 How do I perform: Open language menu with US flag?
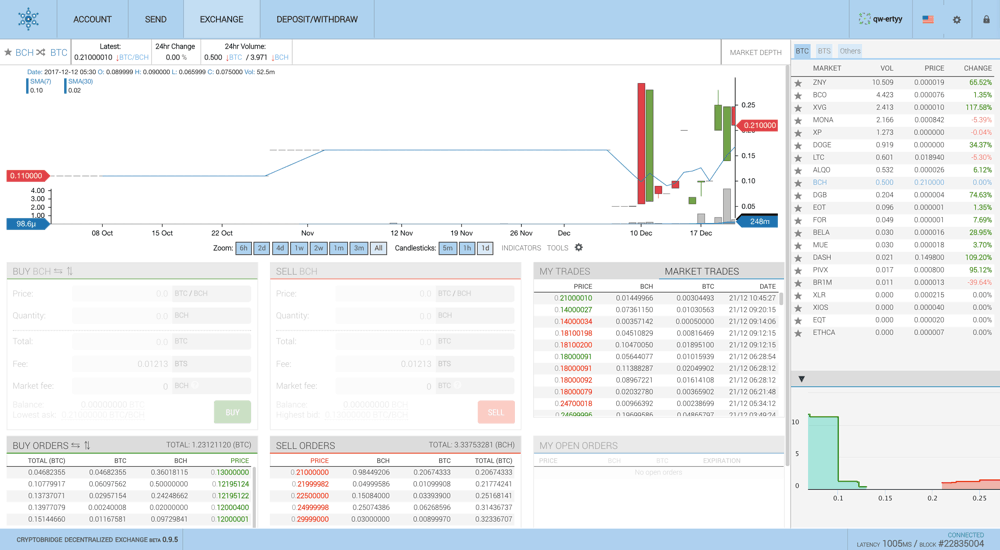coord(928,20)
